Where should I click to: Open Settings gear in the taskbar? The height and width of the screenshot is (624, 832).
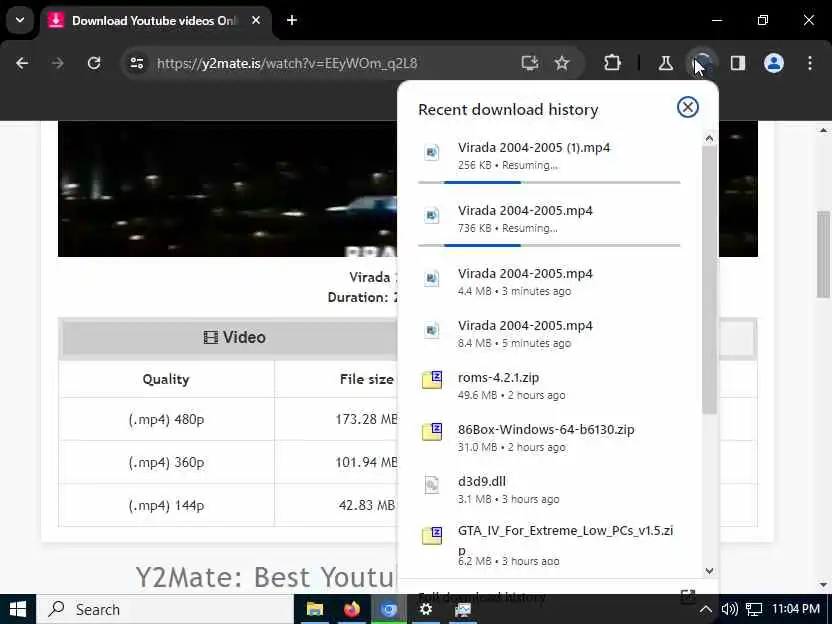426,609
